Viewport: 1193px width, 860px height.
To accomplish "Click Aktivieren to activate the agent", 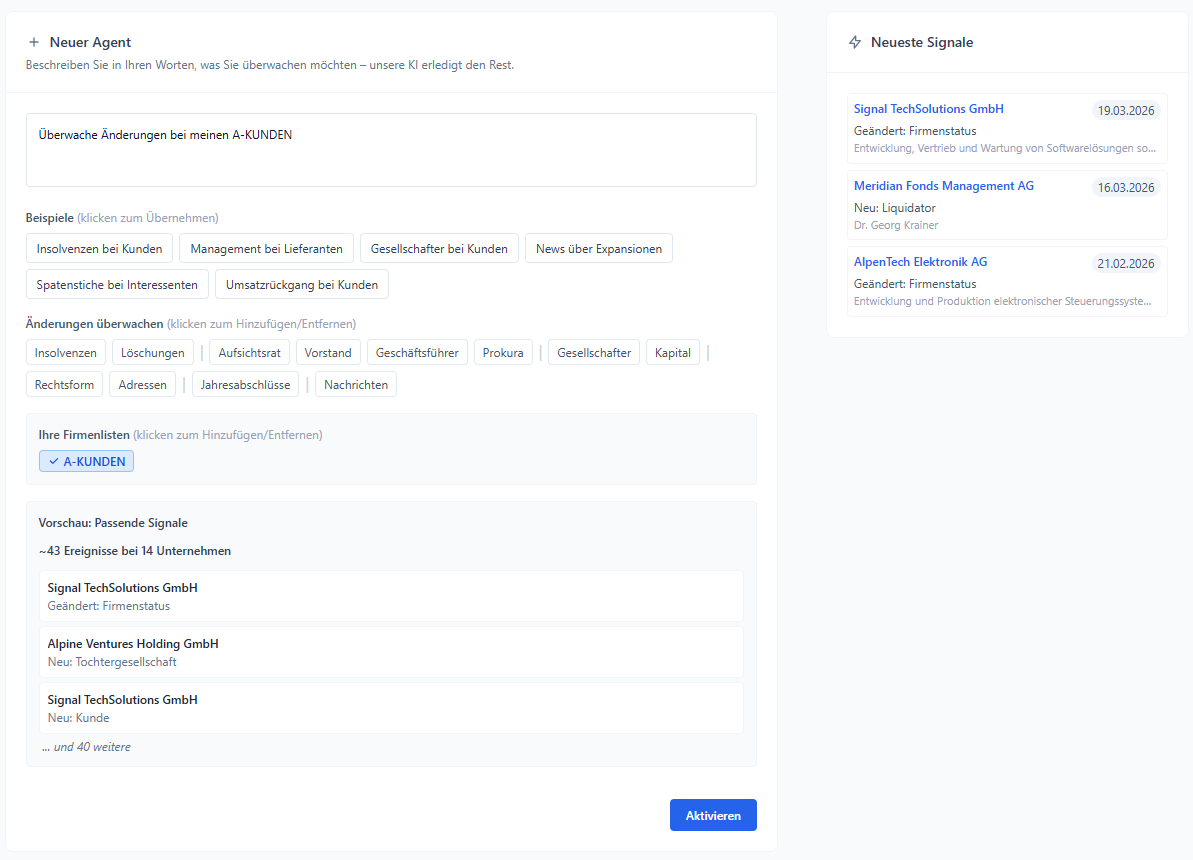I will click(713, 815).
